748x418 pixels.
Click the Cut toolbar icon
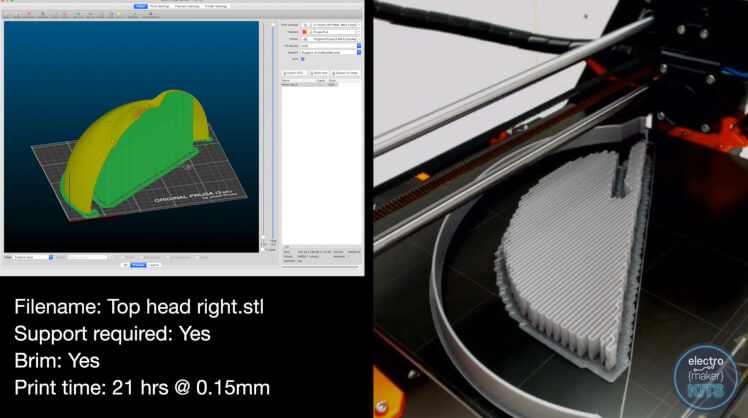pyautogui.click(x=119, y=14)
